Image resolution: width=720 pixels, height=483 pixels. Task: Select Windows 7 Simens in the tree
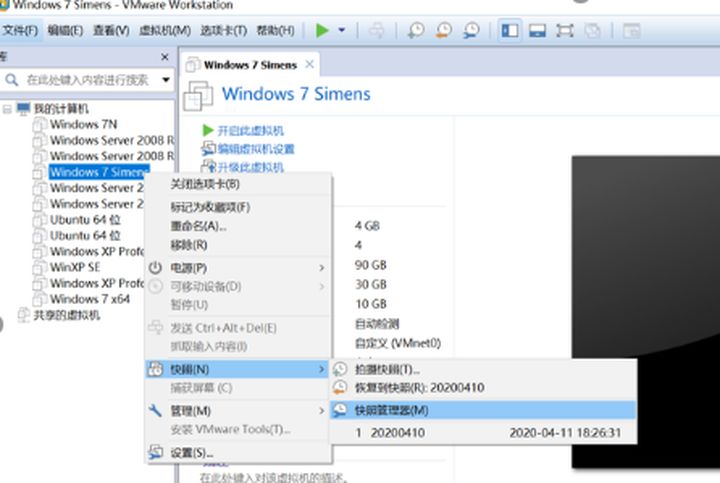click(x=99, y=172)
